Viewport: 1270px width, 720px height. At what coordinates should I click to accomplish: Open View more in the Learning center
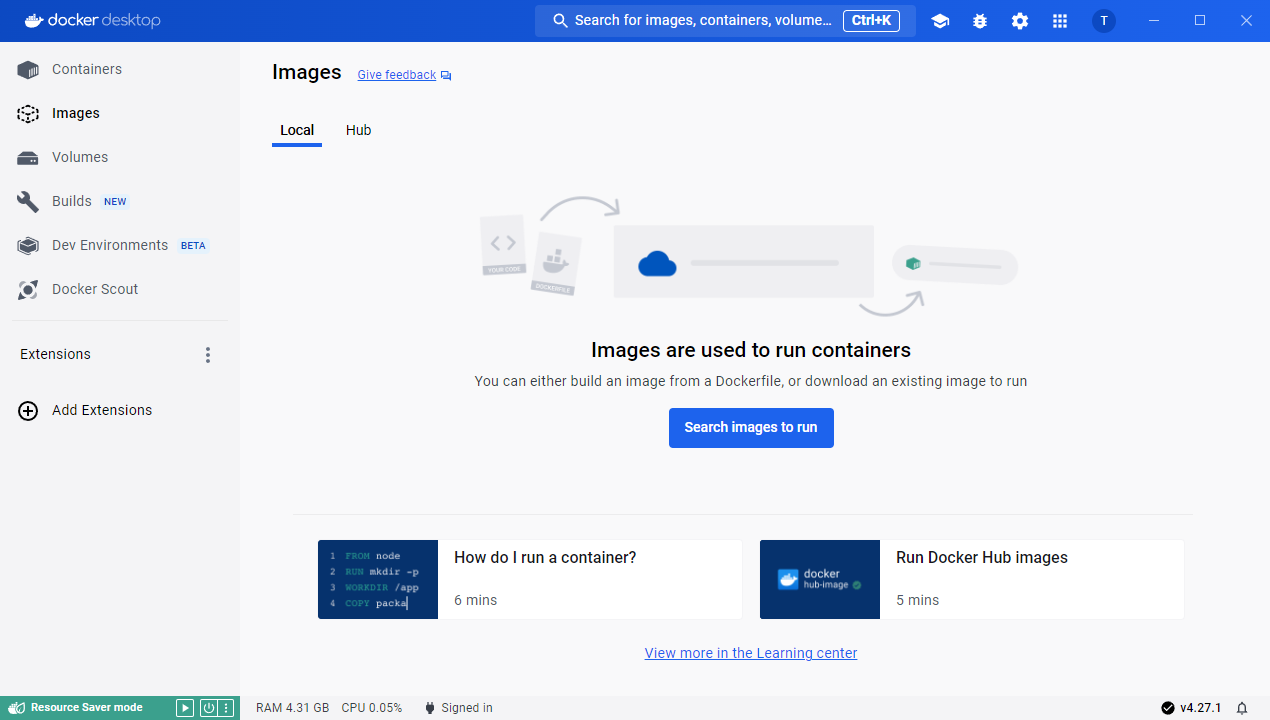pos(751,654)
